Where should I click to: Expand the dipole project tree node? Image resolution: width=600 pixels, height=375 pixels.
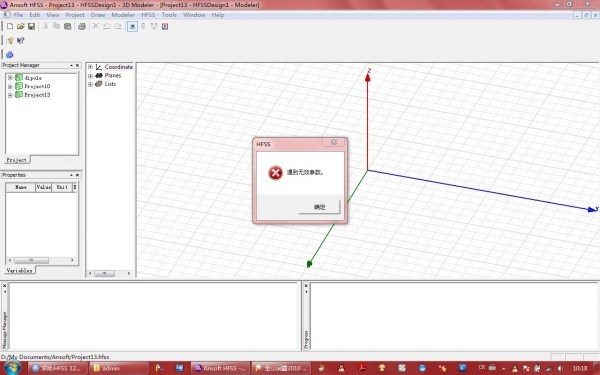[10, 78]
